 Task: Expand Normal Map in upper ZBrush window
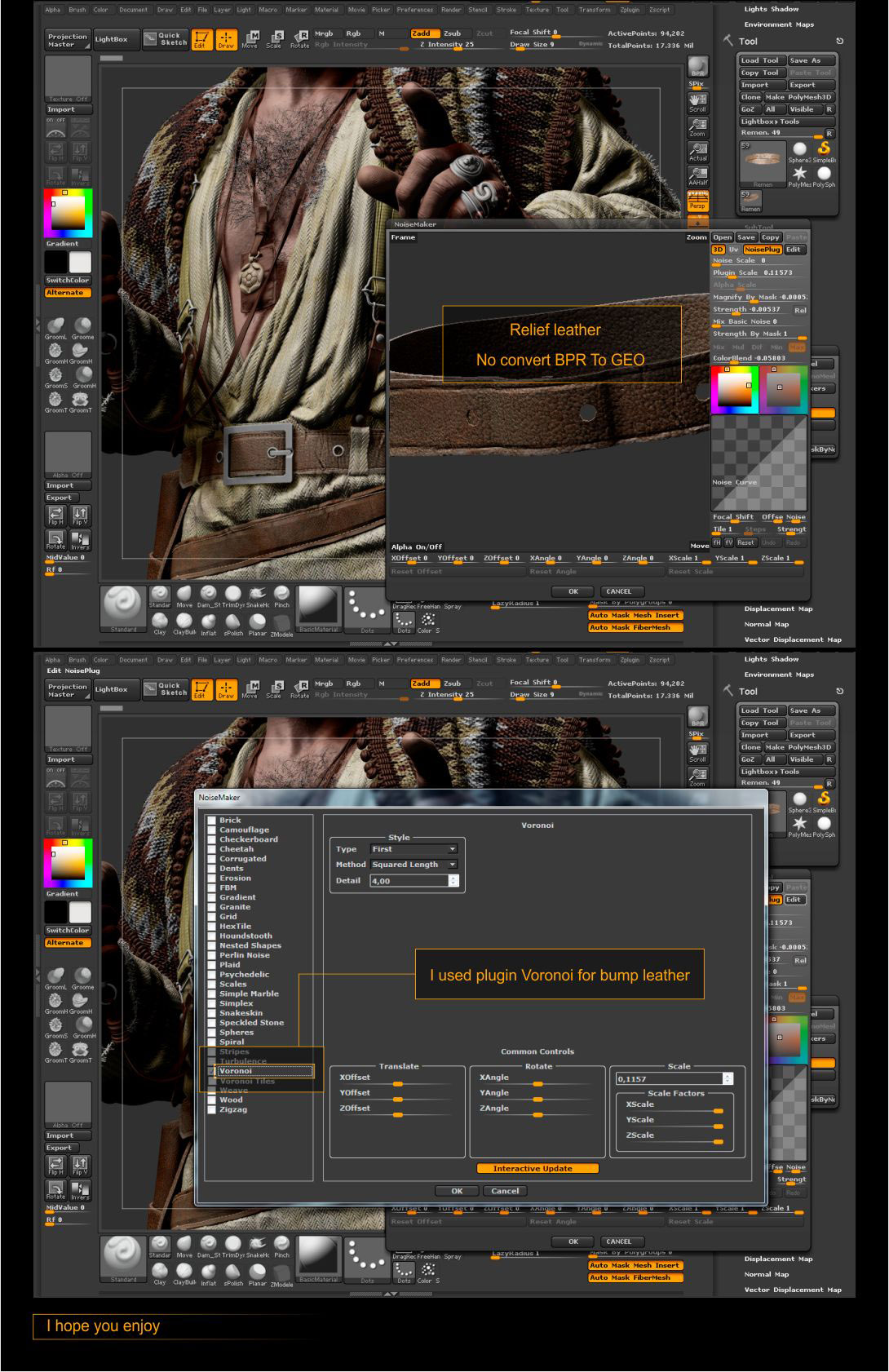click(766, 624)
